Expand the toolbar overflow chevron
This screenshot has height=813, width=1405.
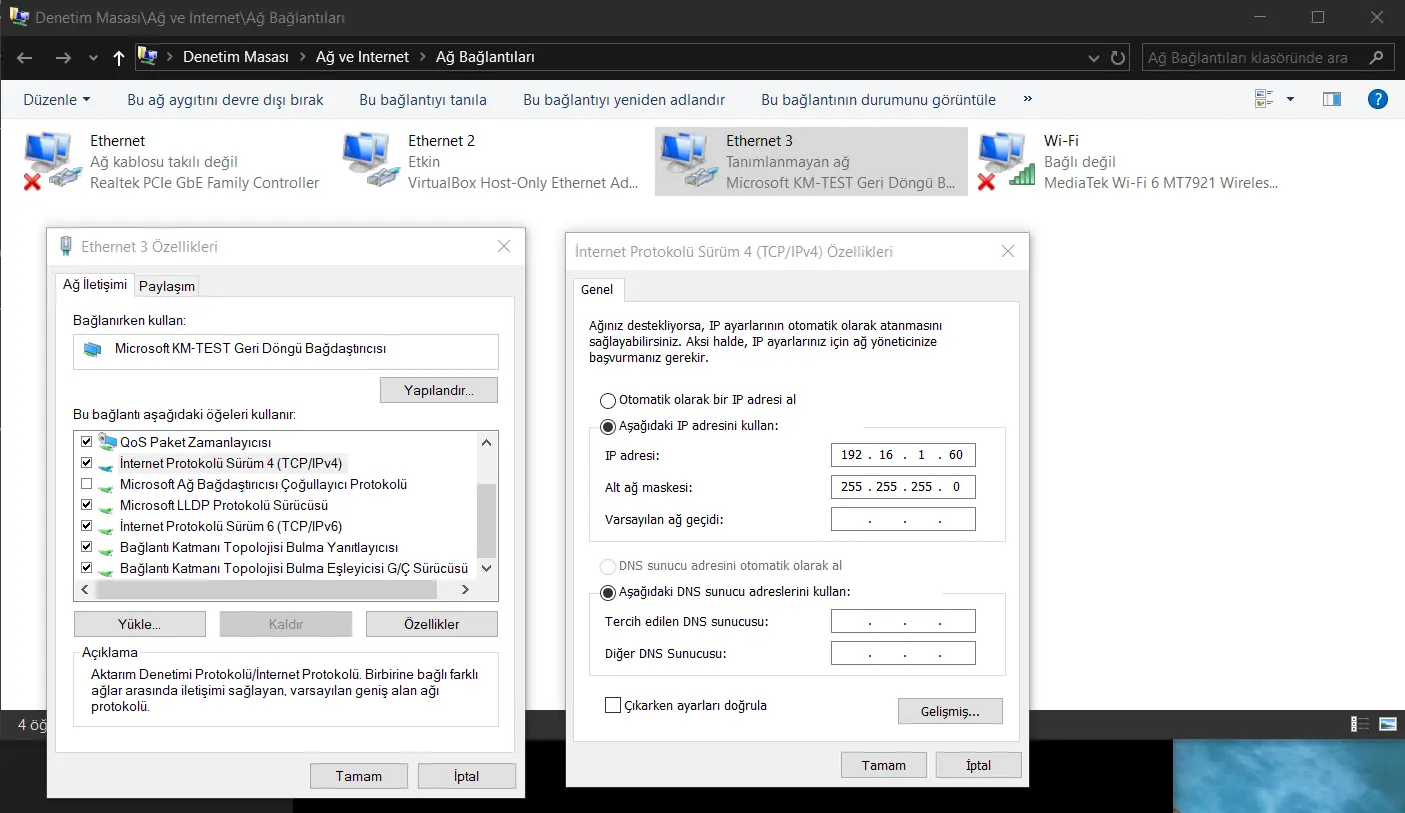[x=1026, y=99]
